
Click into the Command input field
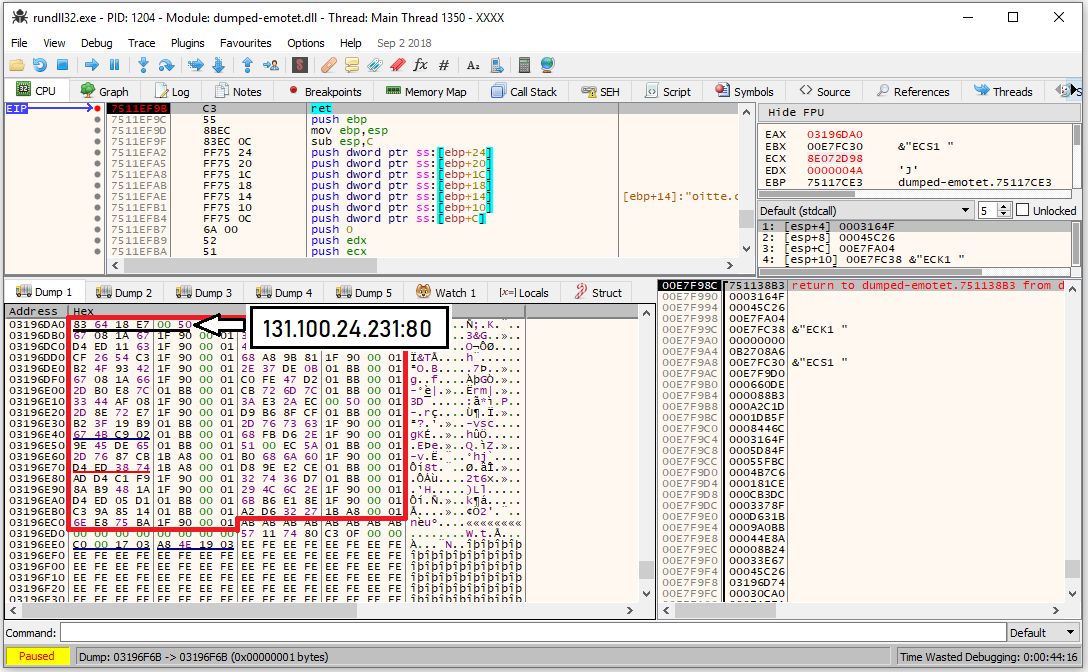tap(532, 633)
